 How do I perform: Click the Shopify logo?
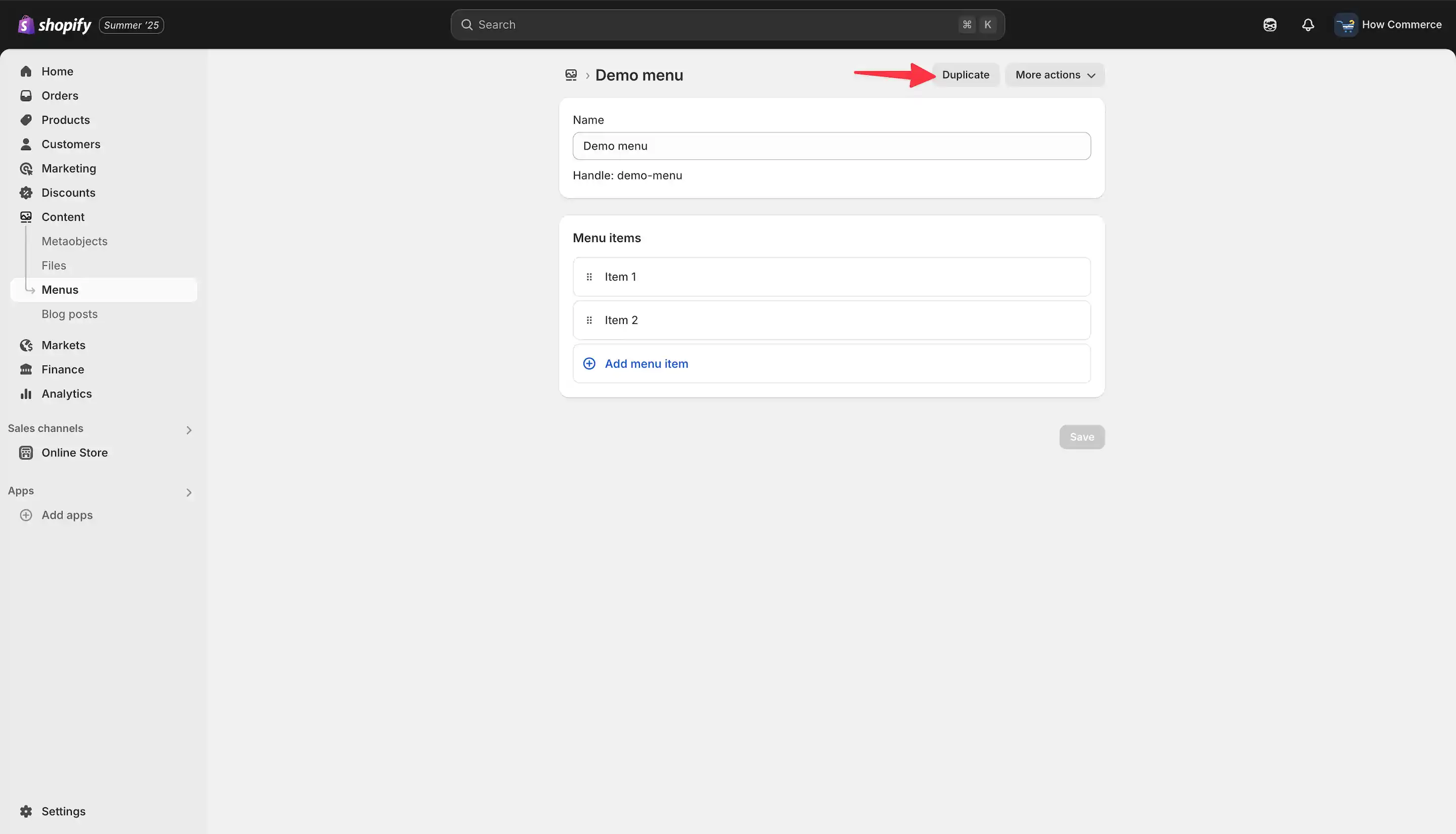click(55, 25)
